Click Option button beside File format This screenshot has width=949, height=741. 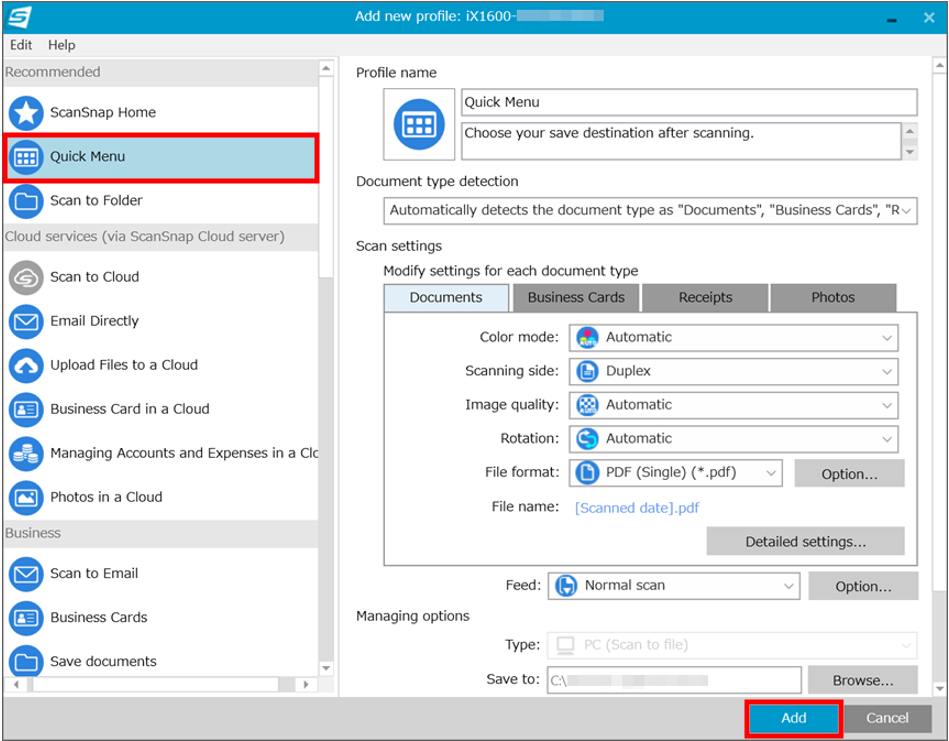[x=849, y=473]
